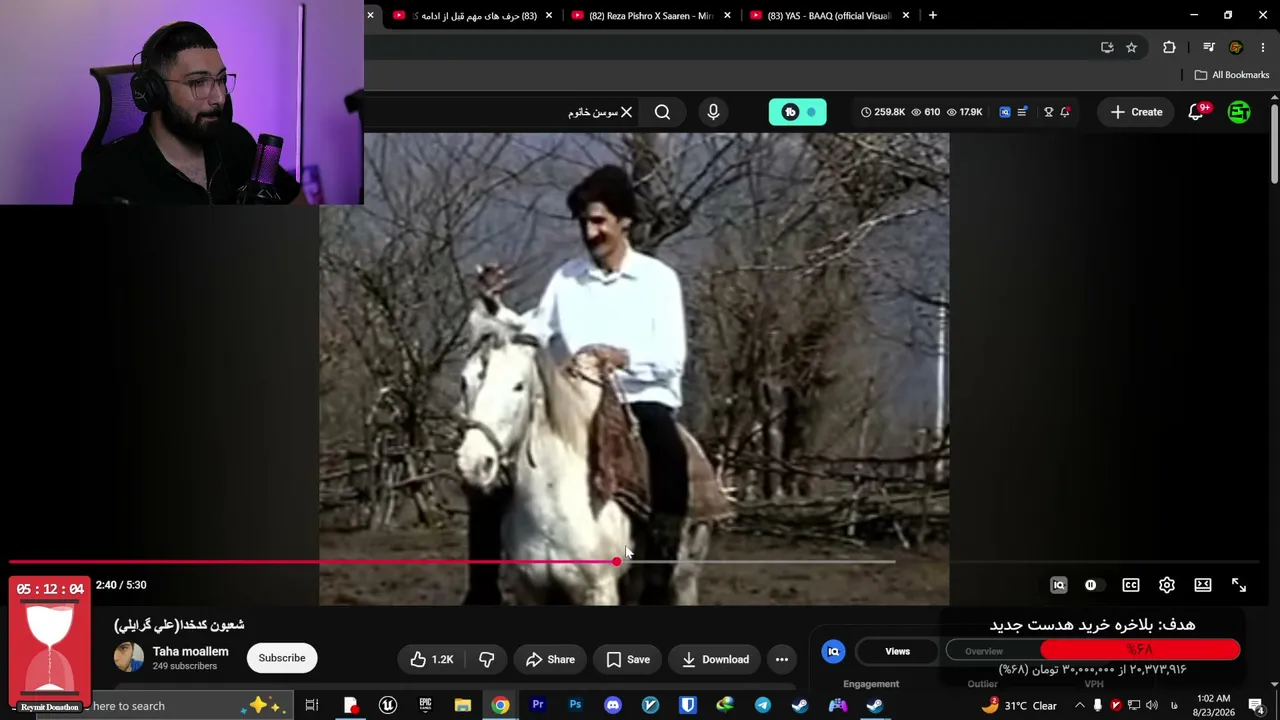Open the vidIQ panel logo below the video
The width and height of the screenshot is (1280, 720).
(x=833, y=652)
